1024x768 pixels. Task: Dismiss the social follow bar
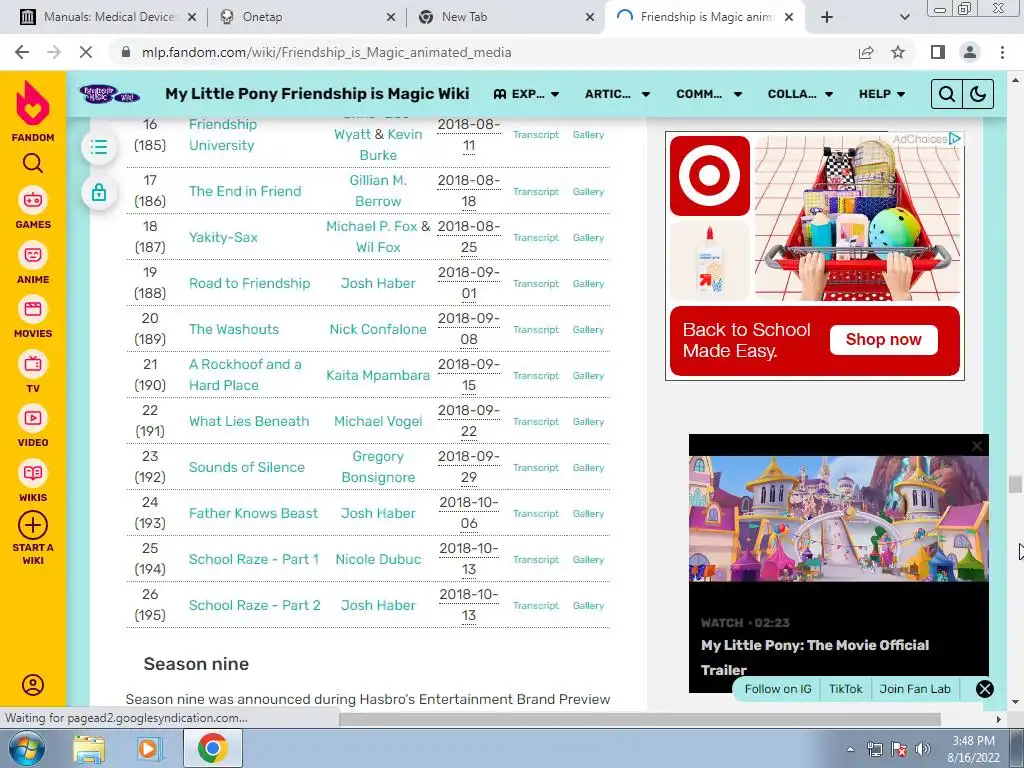[x=985, y=689]
